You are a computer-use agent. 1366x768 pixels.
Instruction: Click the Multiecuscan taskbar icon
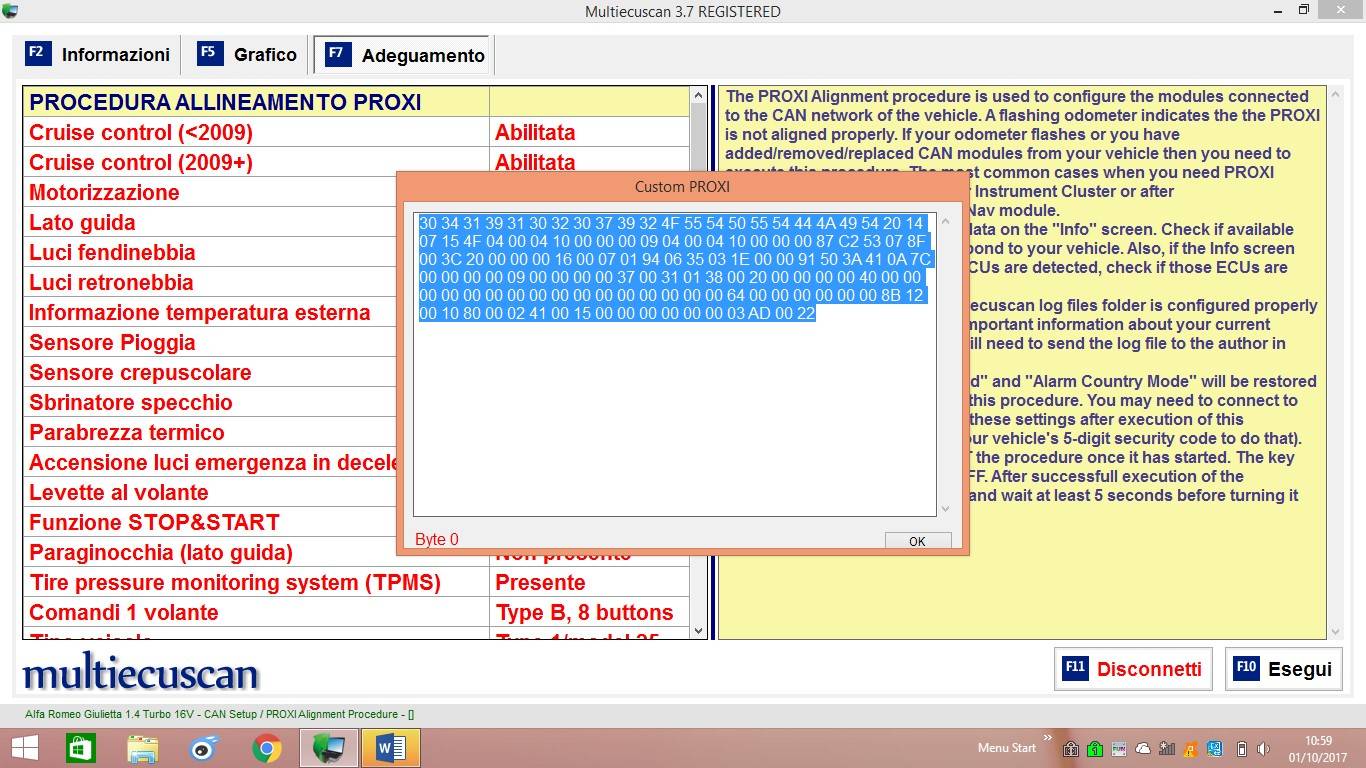[328, 748]
